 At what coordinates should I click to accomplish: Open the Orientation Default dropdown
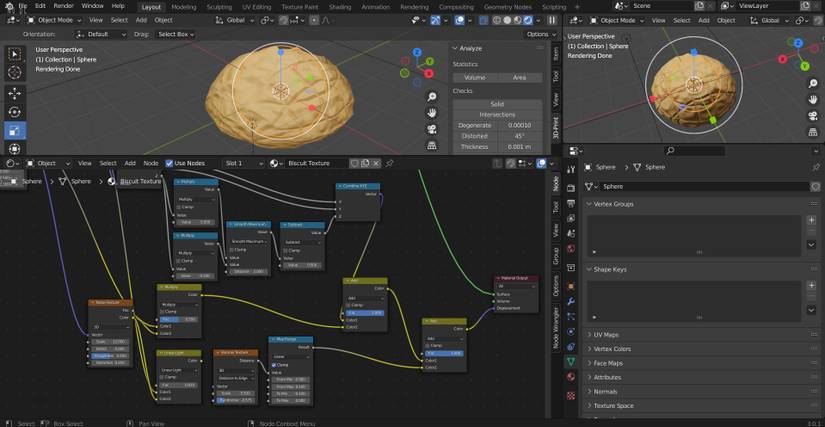(x=101, y=34)
